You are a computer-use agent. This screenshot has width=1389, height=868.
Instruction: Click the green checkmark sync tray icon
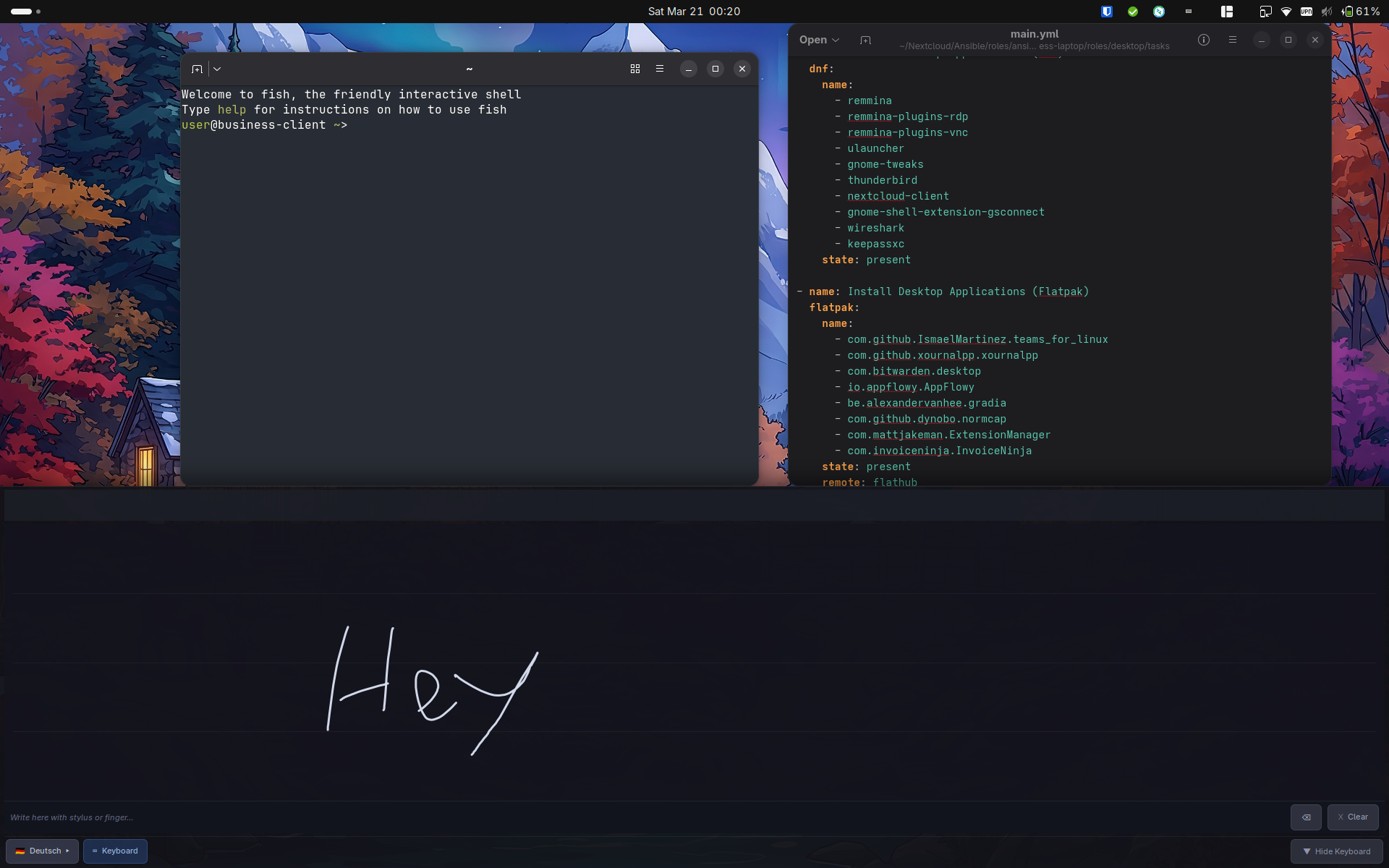point(1133,12)
